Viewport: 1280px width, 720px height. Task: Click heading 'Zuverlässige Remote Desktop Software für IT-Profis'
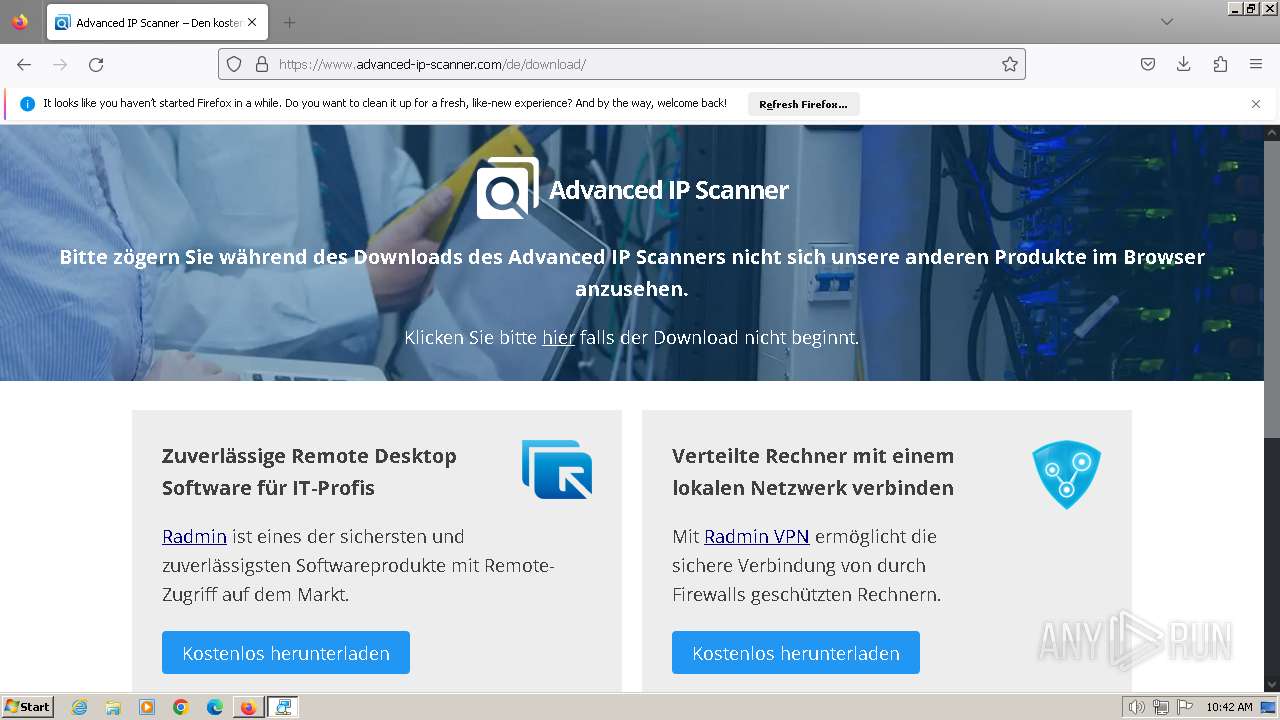(x=309, y=472)
